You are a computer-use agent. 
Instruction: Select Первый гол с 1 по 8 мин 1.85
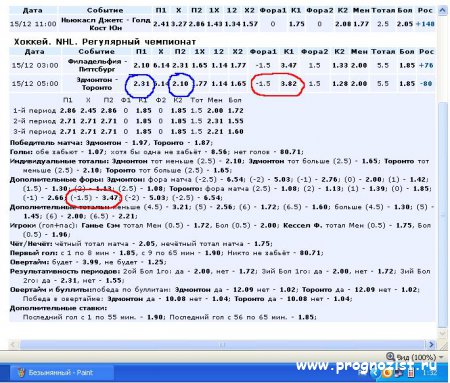[x=127, y=253]
